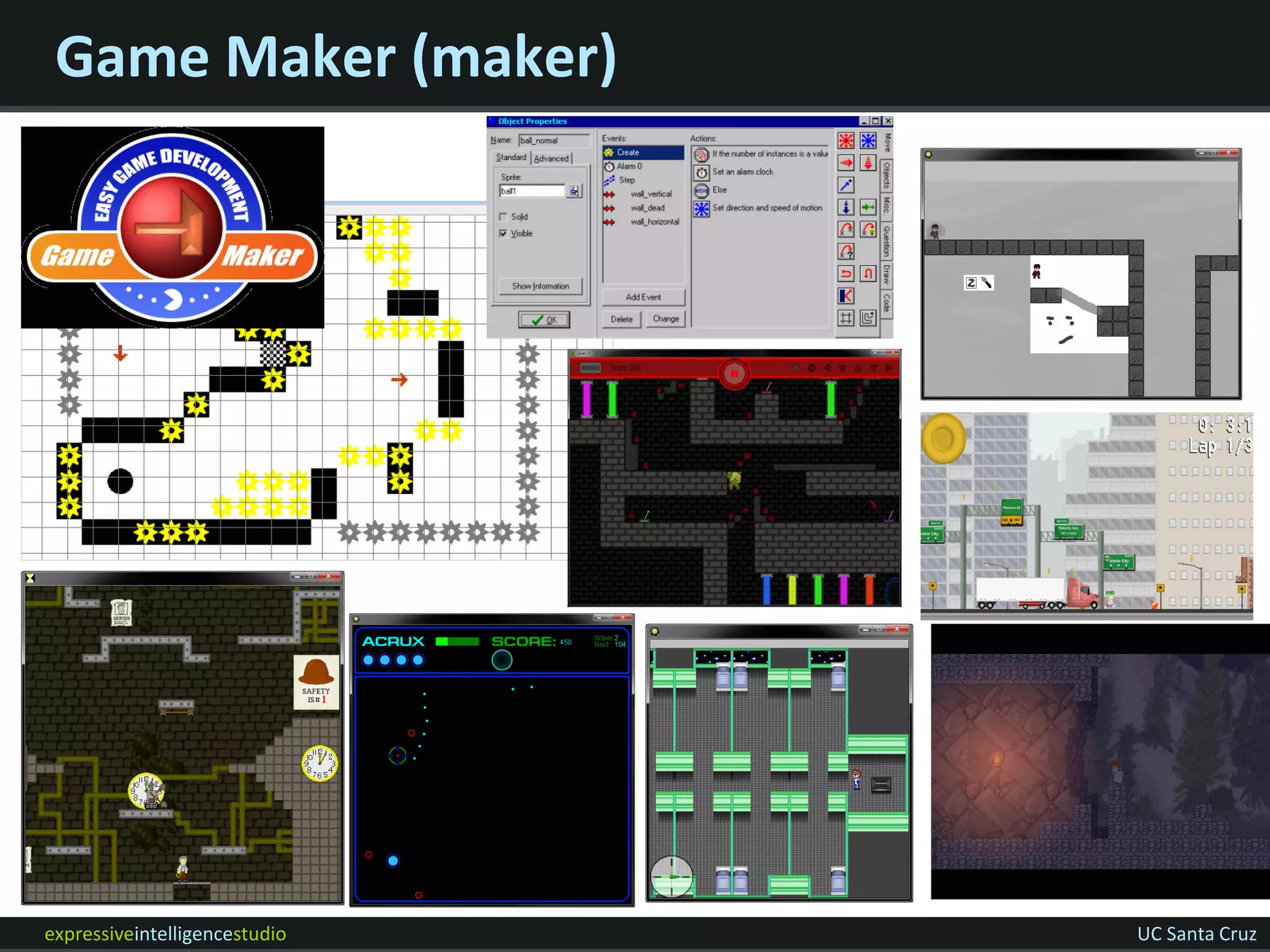This screenshot has height=952, width=1270.
Task: Click the gold coin in the truck racing game
Action: [x=943, y=439]
